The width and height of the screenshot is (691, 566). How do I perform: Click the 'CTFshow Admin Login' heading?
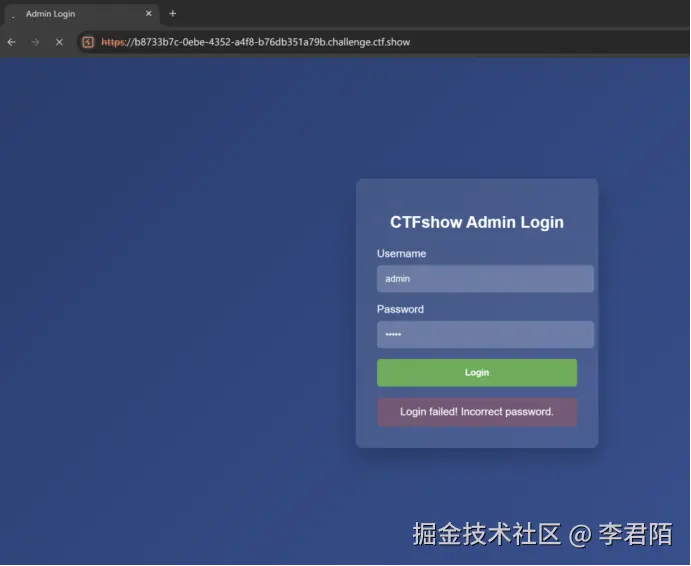[x=477, y=222]
